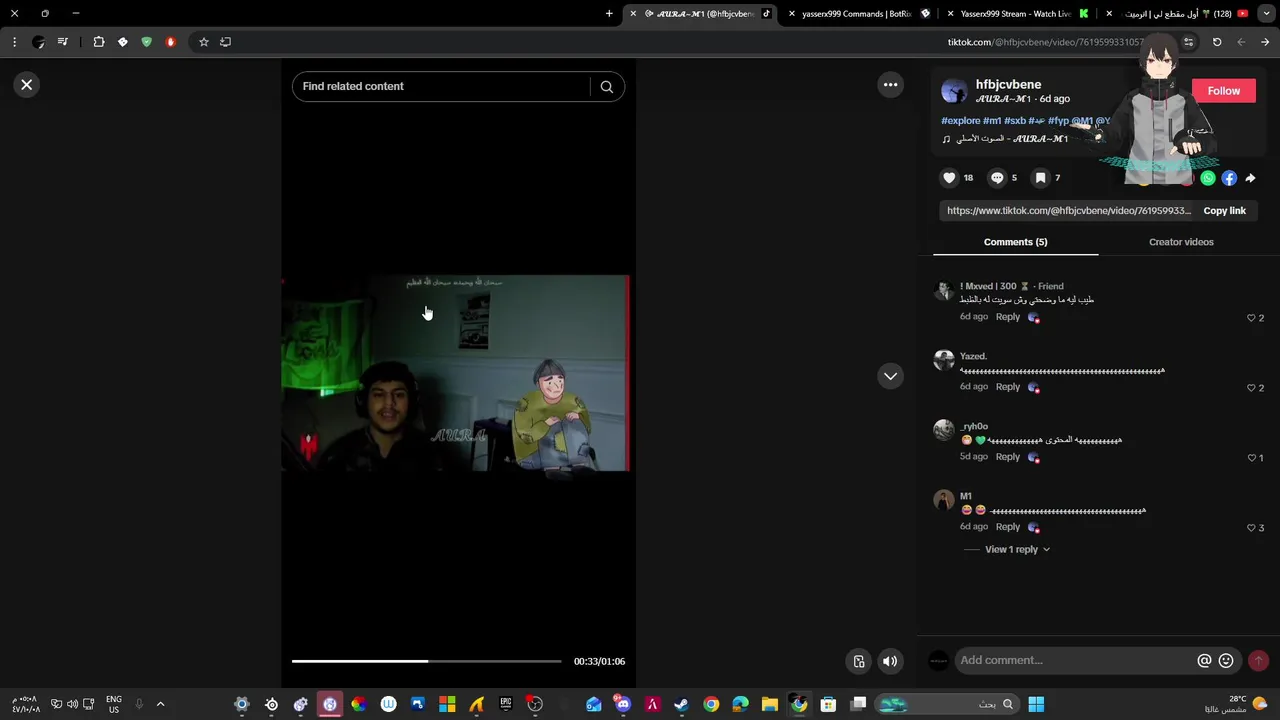This screenshot has width=1280, height=720.
Task: Open Steam from the taskbar
Action: (681, 704)
